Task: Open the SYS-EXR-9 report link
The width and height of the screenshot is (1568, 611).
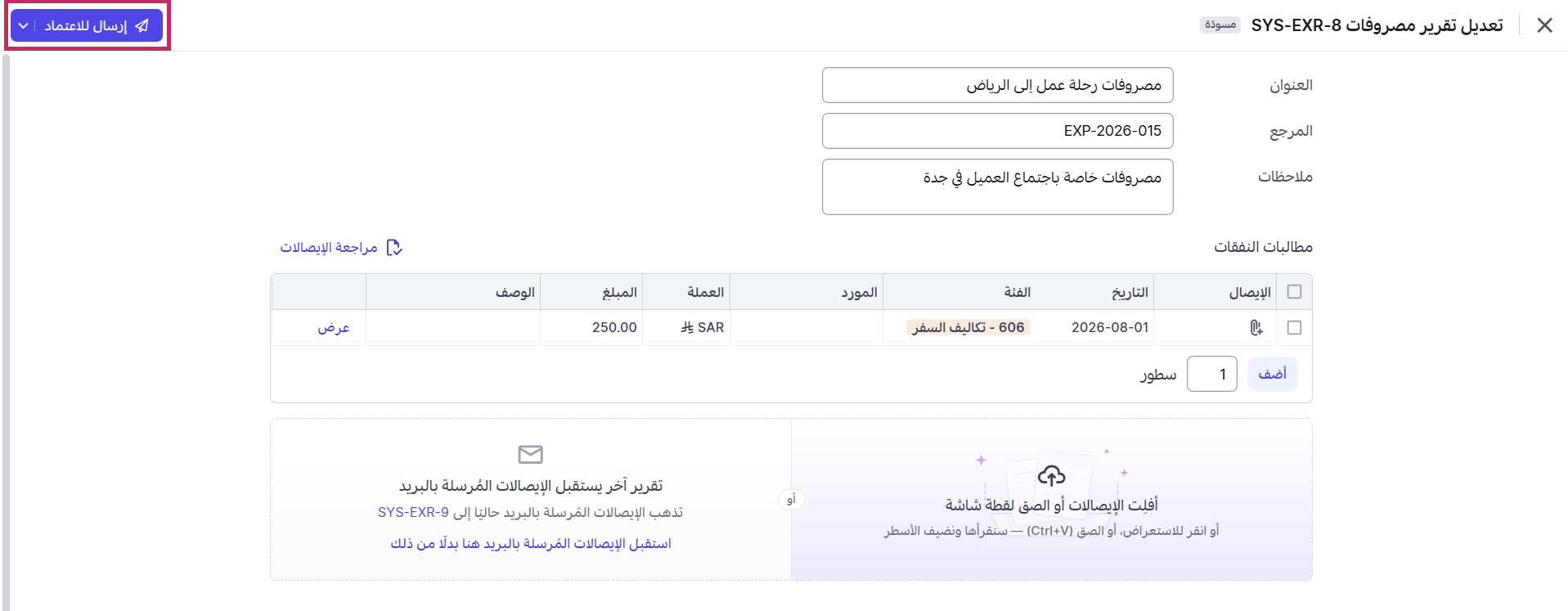Action: pos(413,513)
